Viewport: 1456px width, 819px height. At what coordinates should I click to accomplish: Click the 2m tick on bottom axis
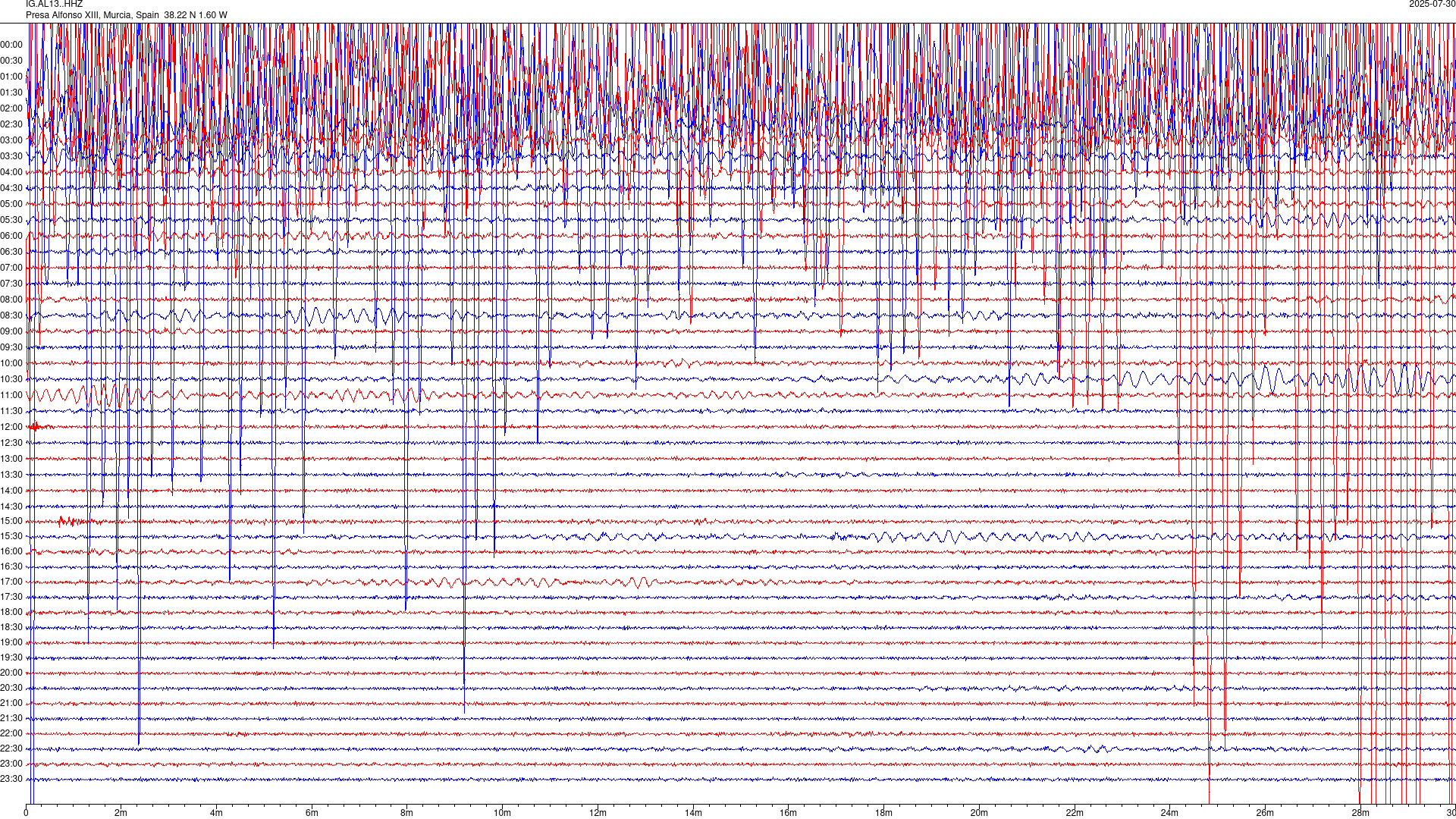(121, 813)
